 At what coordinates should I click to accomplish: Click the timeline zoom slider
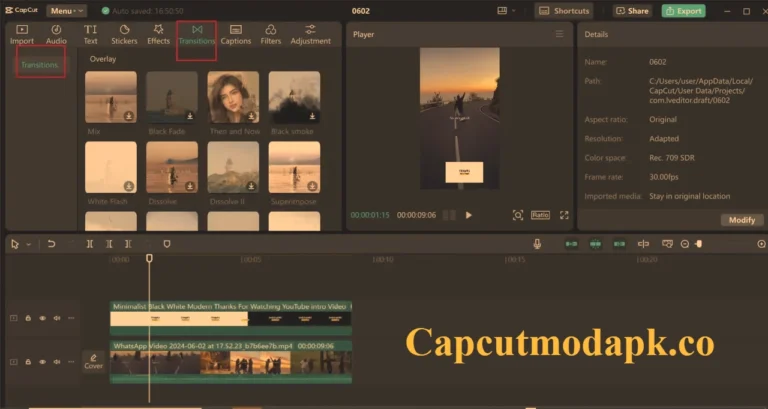pos(699,244)
